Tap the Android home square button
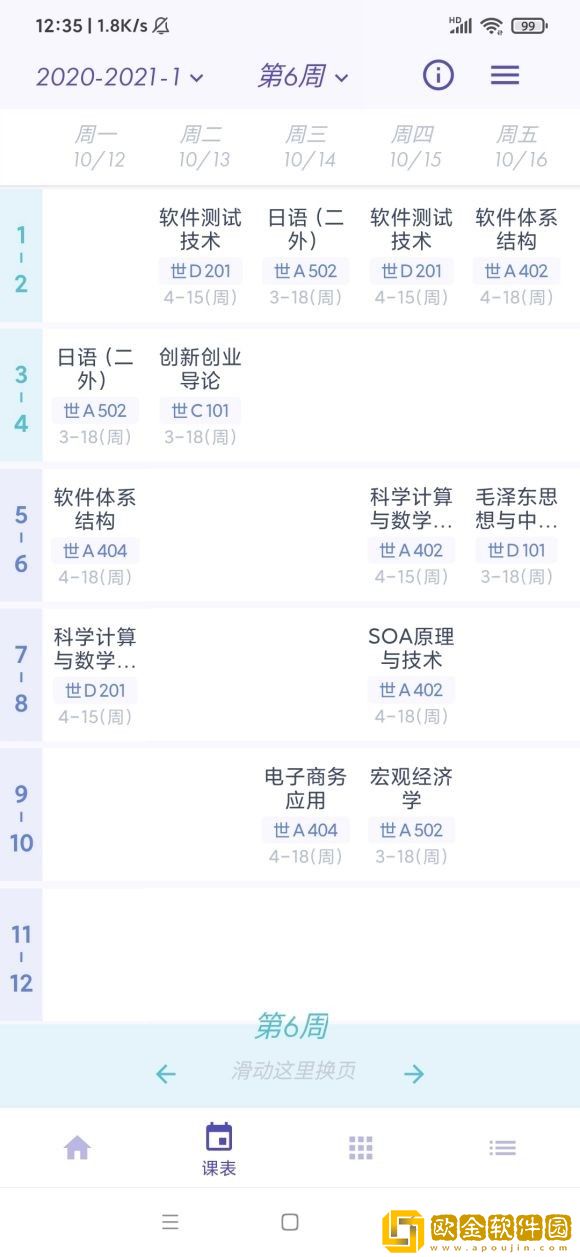 (290, 1221)
